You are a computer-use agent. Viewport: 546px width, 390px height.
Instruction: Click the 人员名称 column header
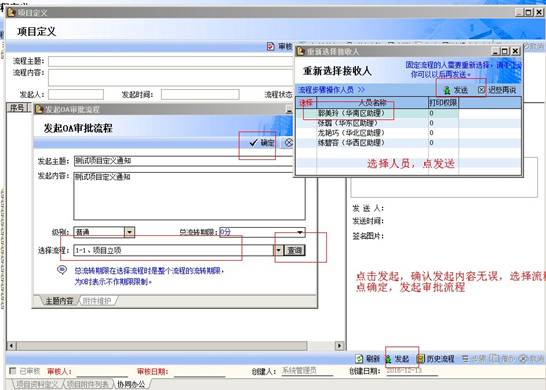point(372,103)
